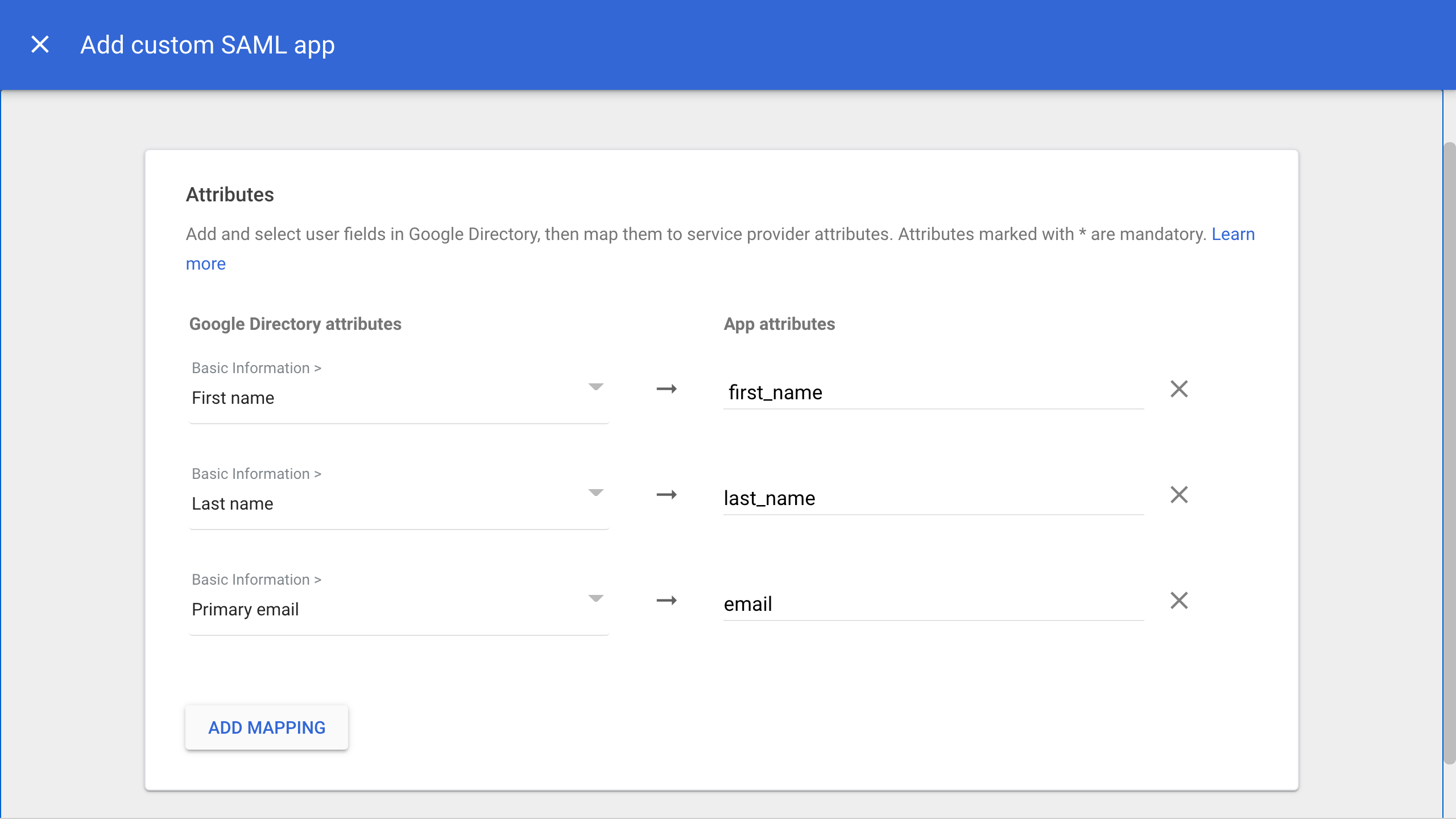Click the arrow icon beside first_name
Screen dimensions: 1456x819
pyautogui.click(x=666, y=389)
